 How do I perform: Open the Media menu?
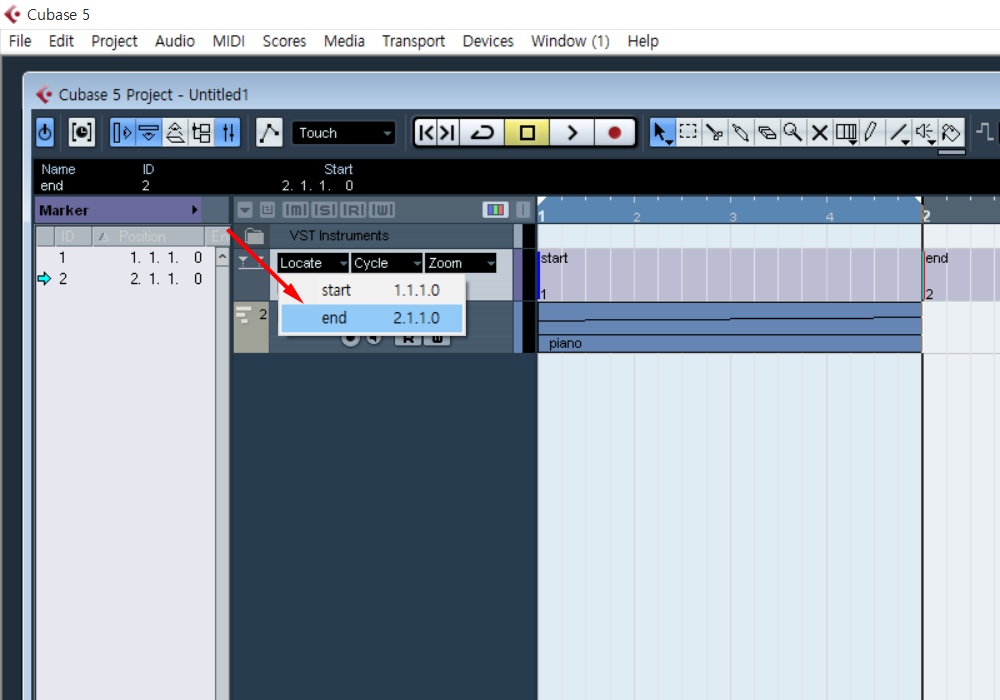(344, 41)
